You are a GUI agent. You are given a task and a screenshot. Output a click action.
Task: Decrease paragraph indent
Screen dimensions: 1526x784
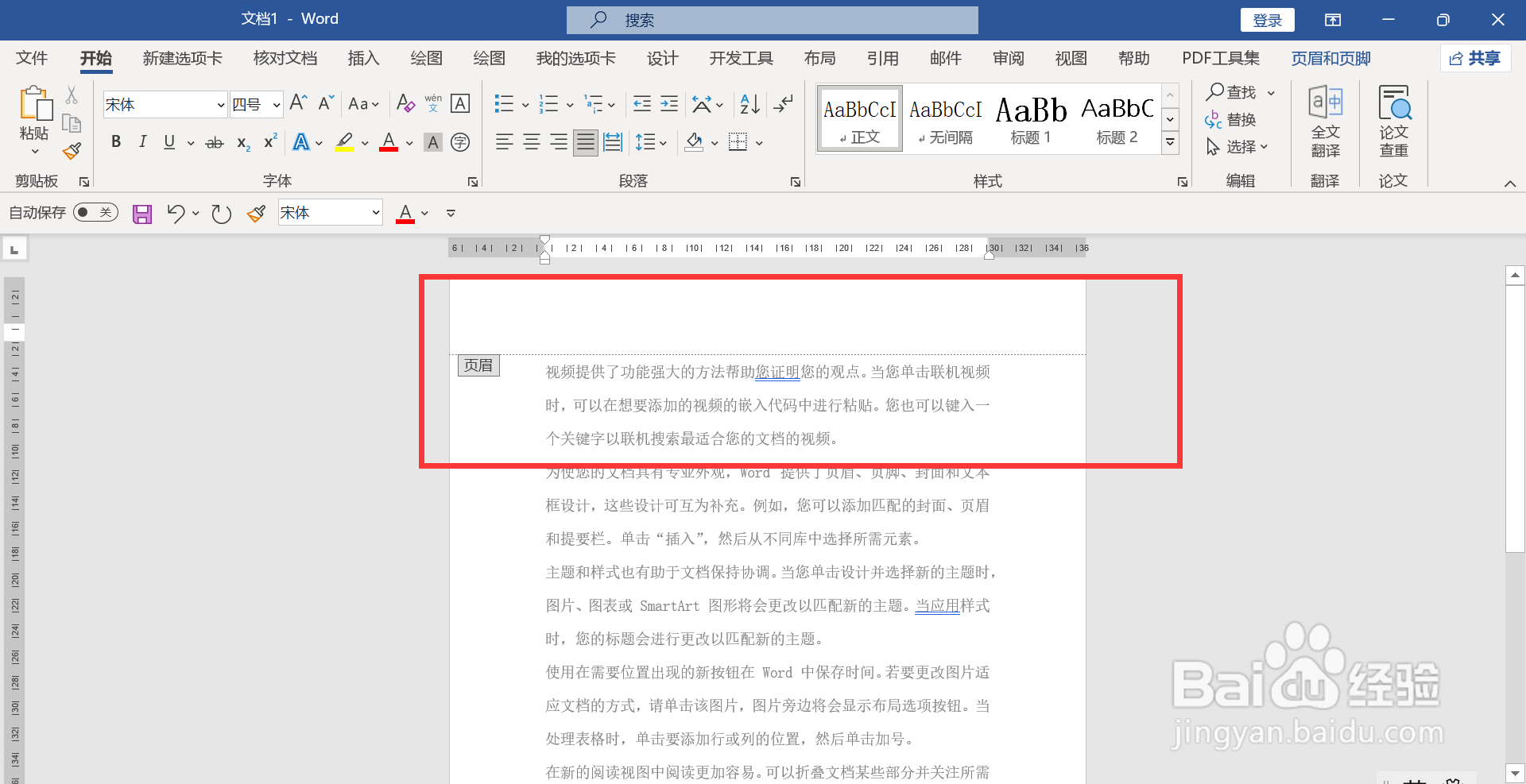[642, 103]
